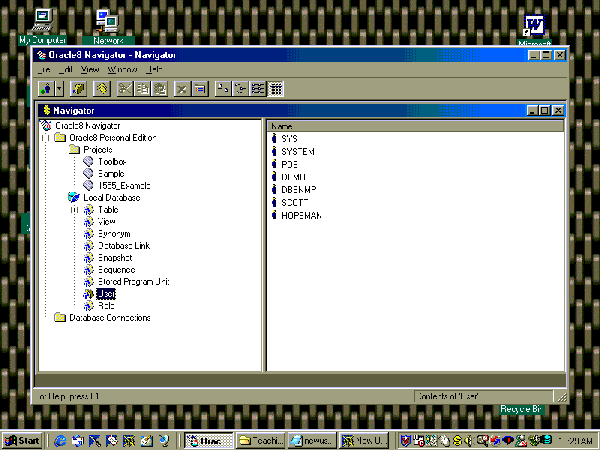Collapse the Oracle8 Personal Edition node
This screenshot has height=450, width=600.
coord(46,137)
